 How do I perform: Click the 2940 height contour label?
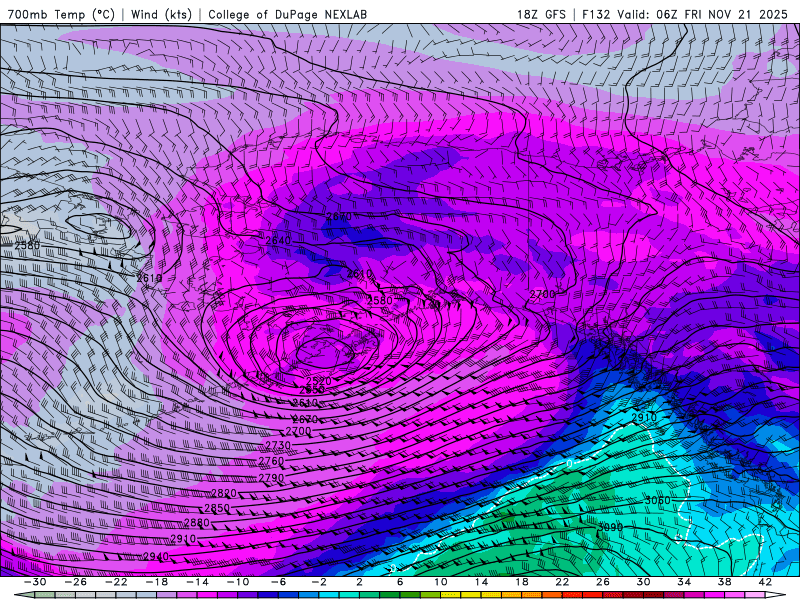click(156, 557)
